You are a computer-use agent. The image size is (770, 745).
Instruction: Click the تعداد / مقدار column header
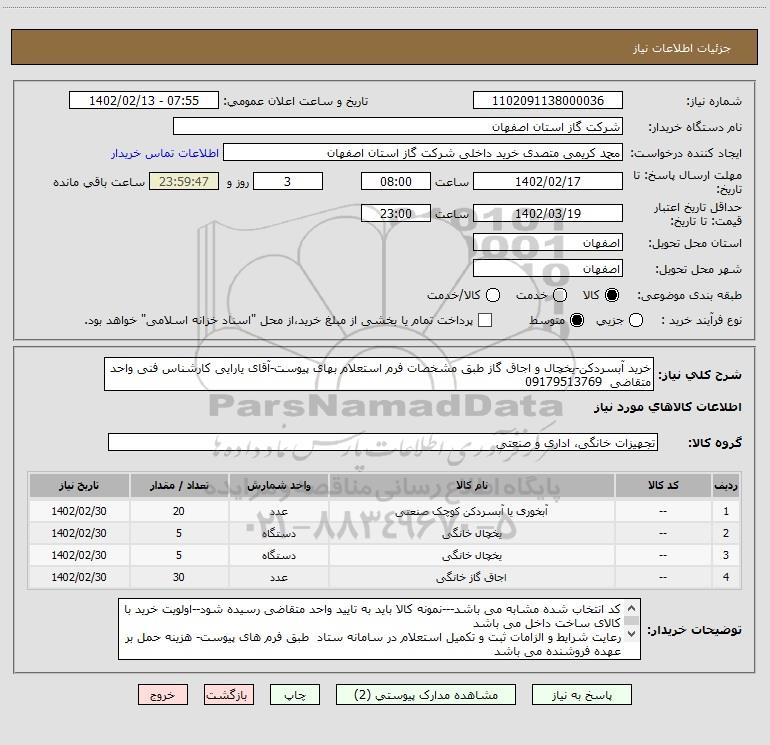179,486
